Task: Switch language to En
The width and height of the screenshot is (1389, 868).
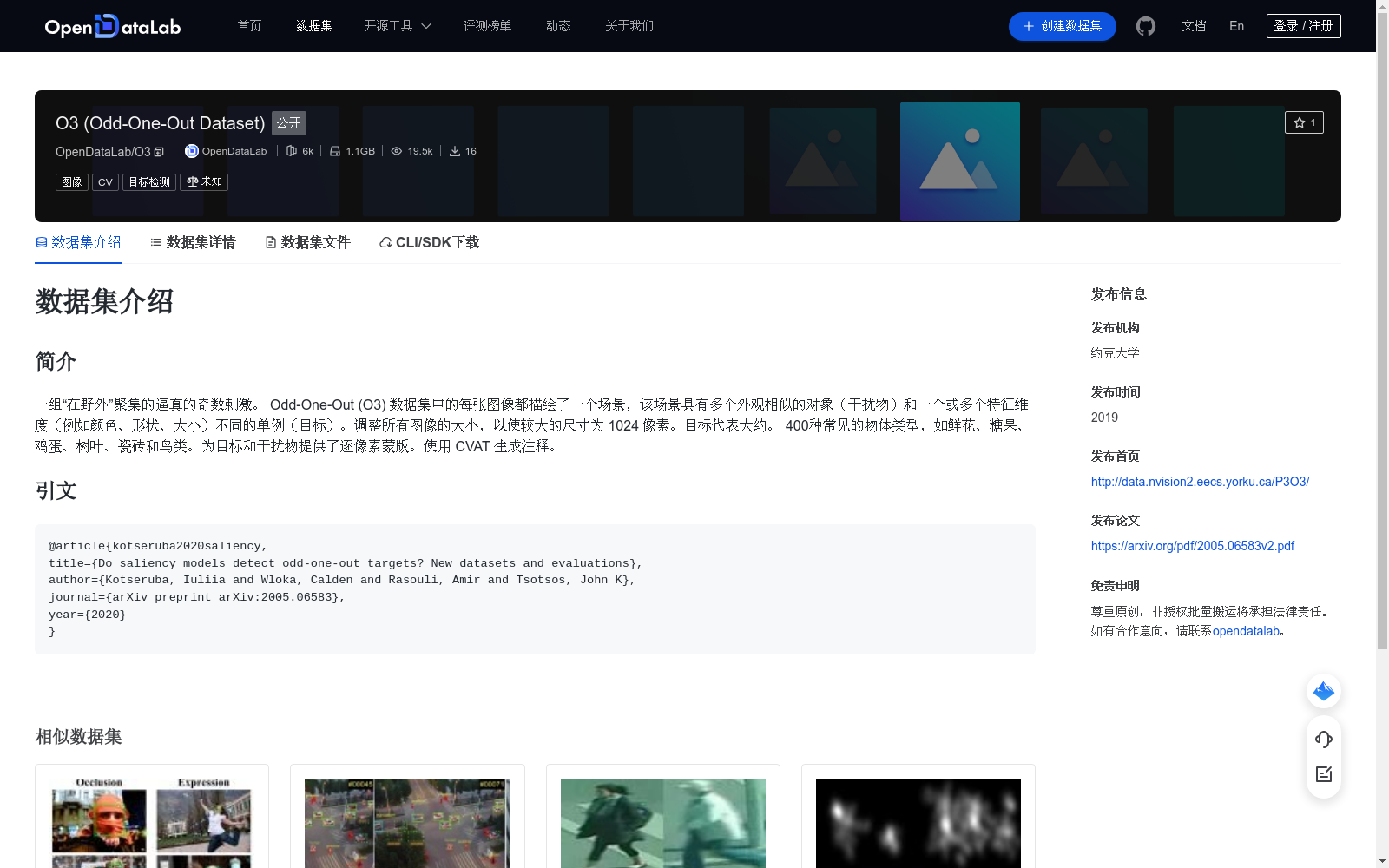Action: pyautogui.click(x=1236, y=26)
